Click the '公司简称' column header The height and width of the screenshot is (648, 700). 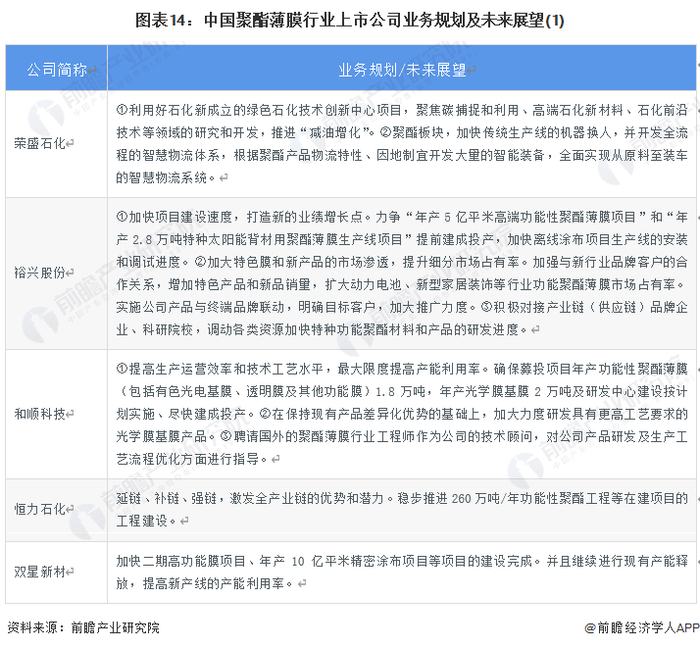(56, 68)
